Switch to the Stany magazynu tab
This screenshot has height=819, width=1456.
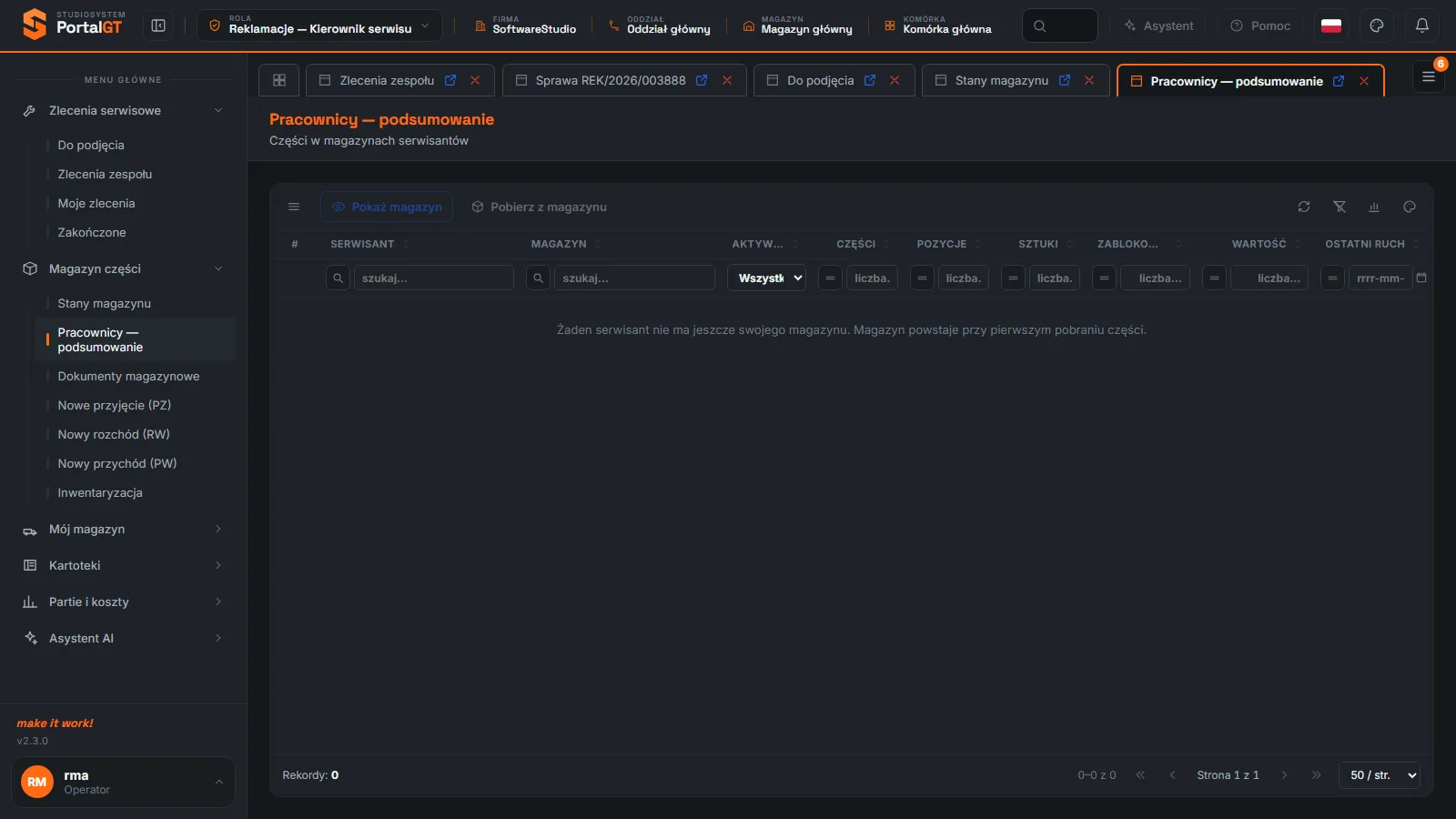coord(1001,80)
